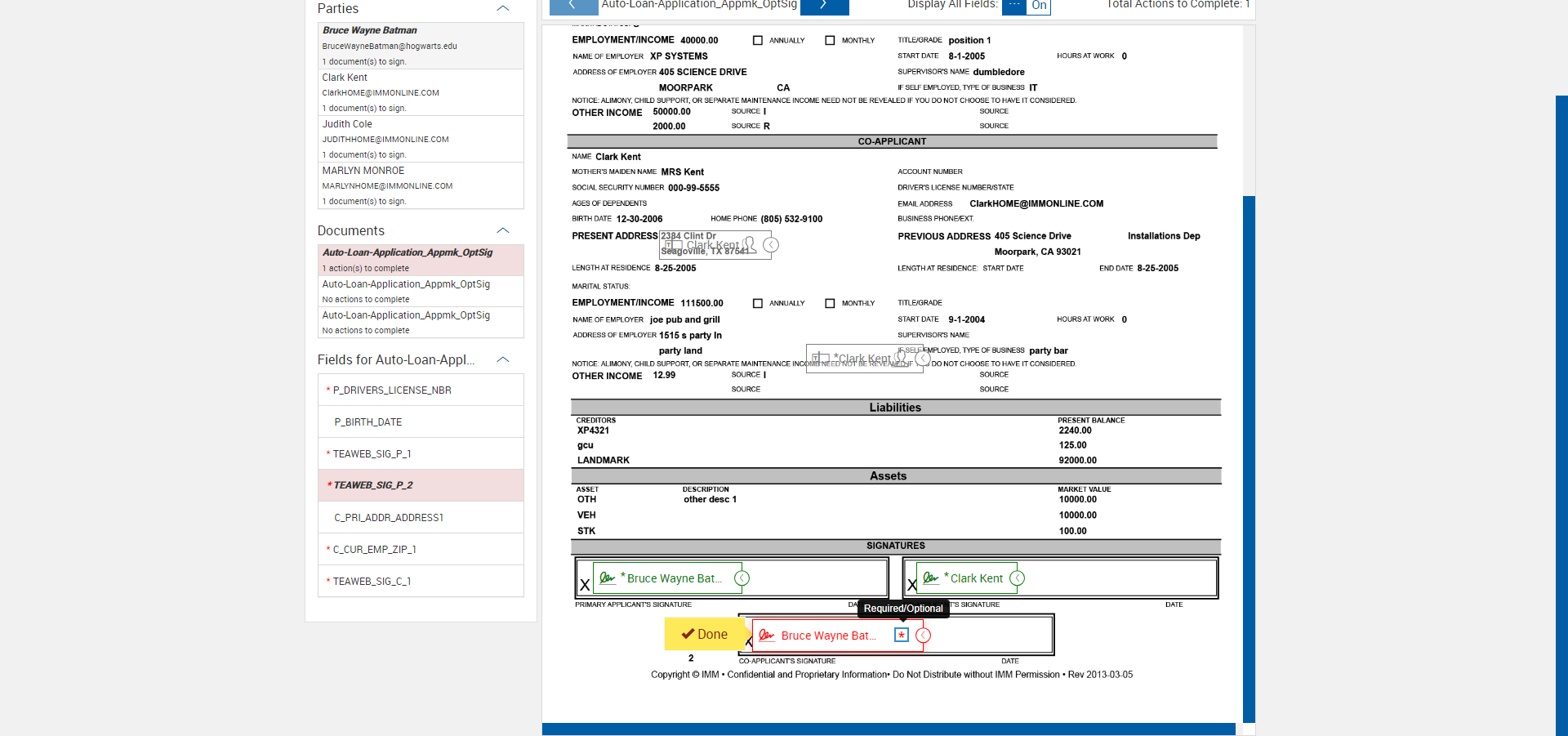Click the Done button
Viewport: 1568px width, 736px height.
[705, 634]
